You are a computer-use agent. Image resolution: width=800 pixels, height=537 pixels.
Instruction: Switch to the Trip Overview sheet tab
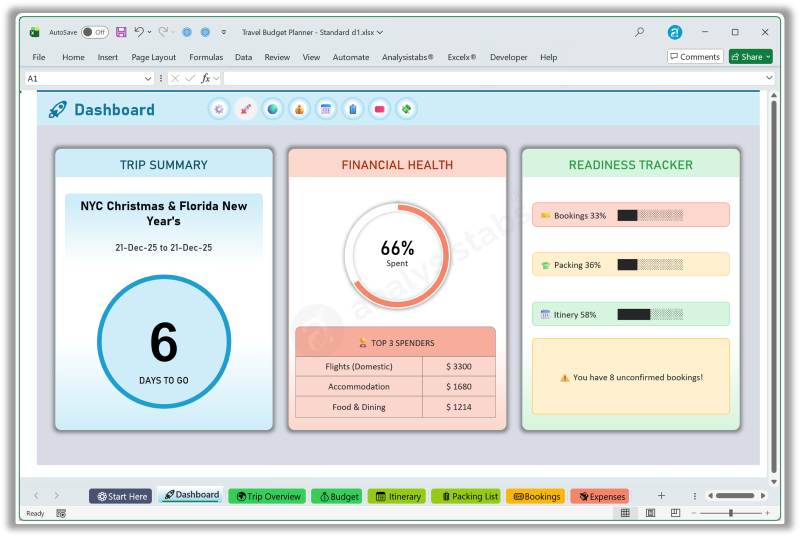pyautogui.click(x=267, y=496)
